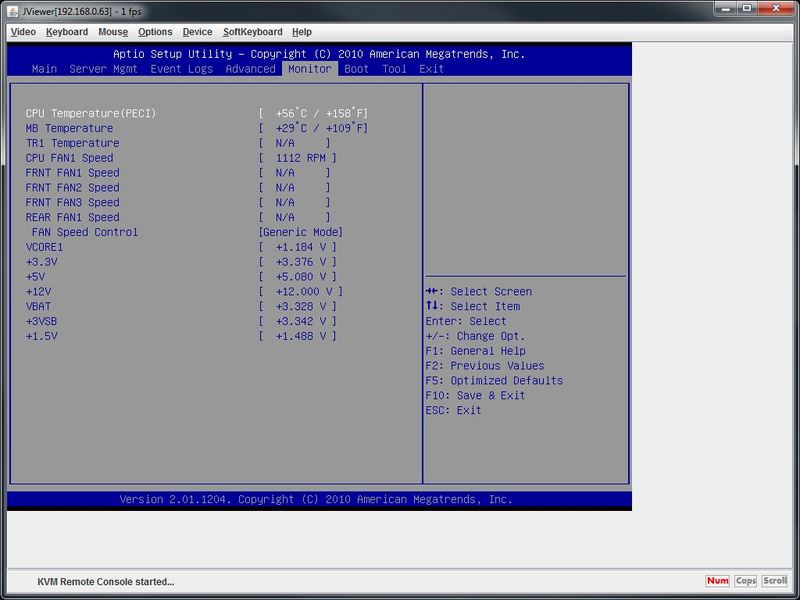This screenshot has height=600, width=800.
Task: Open the Keyboard menu
Action: 67,32
